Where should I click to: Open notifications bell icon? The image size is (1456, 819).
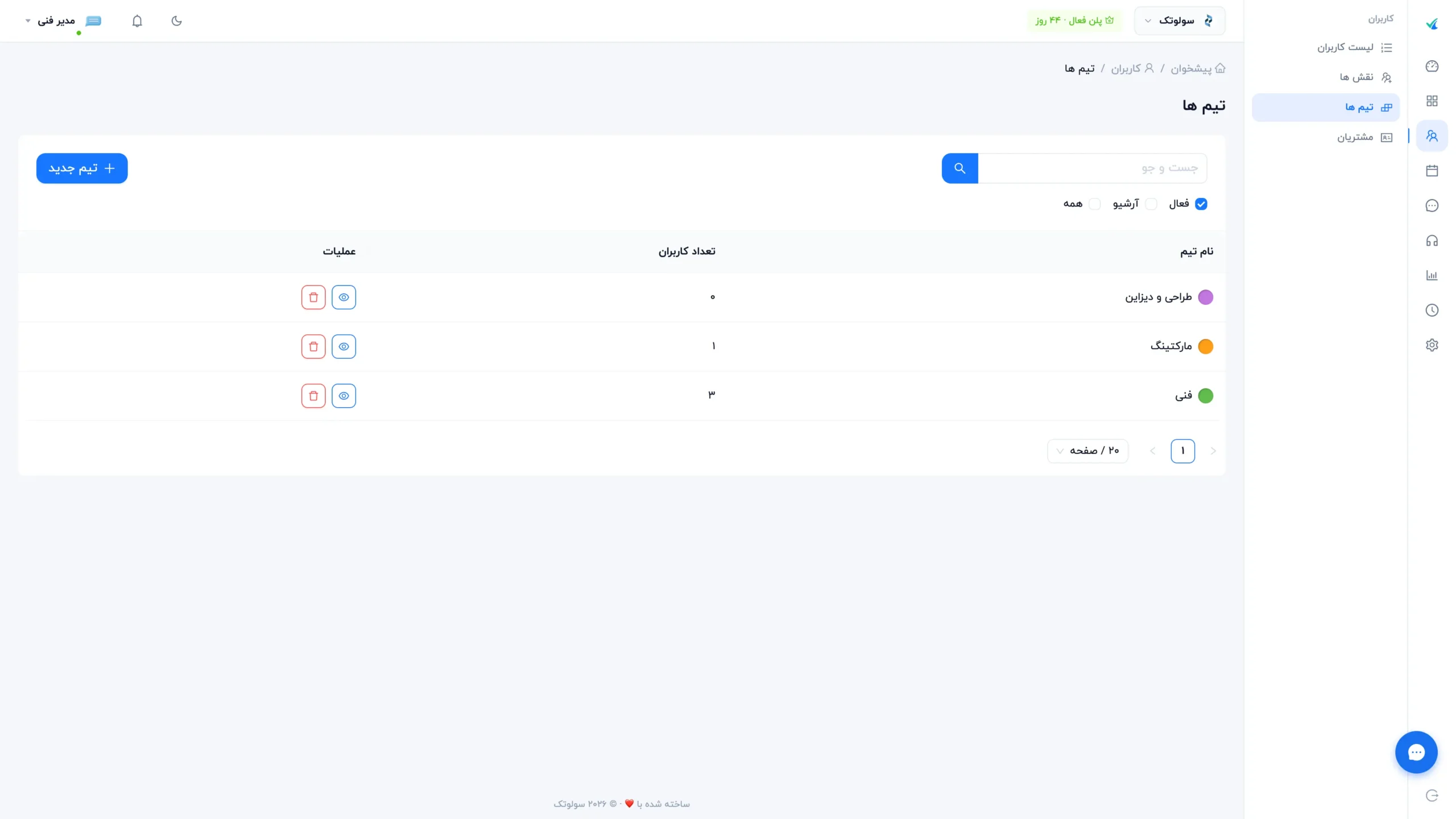coord(137,21)
